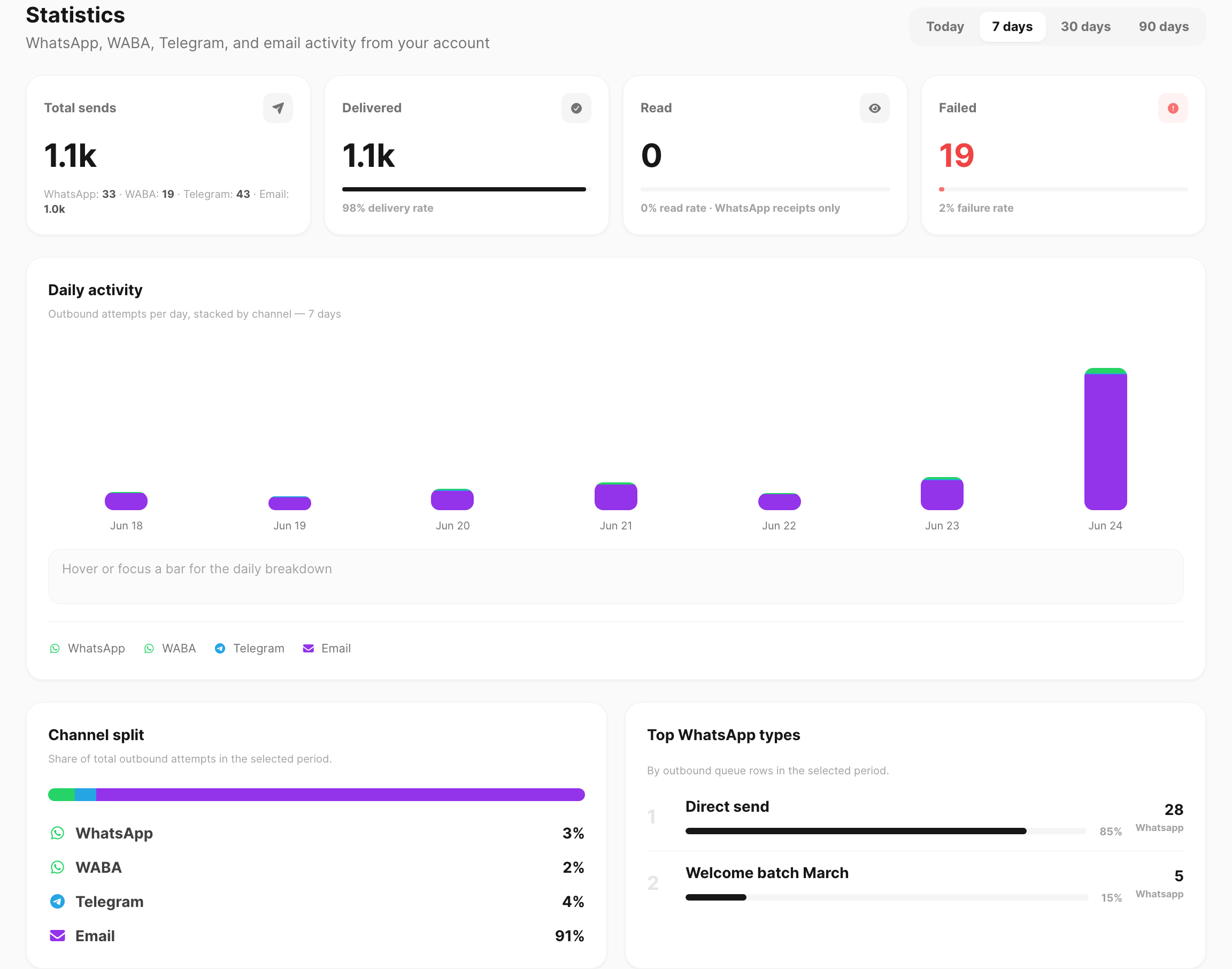Viewport: 1232px width, 969px height.
Task: Click the WABA 2% value
Action: coord(573,867)
